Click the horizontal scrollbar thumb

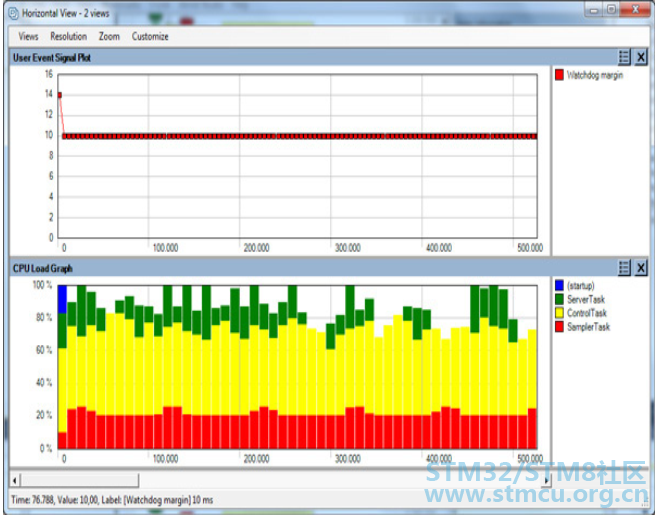tap(80, 480)
